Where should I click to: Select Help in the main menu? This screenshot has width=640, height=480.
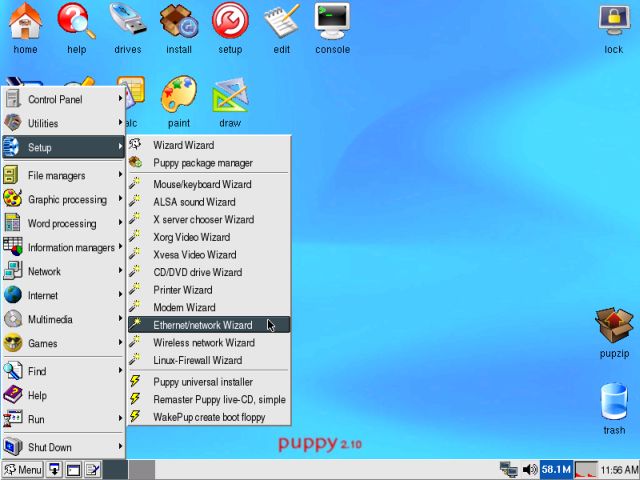click(63, 396)
